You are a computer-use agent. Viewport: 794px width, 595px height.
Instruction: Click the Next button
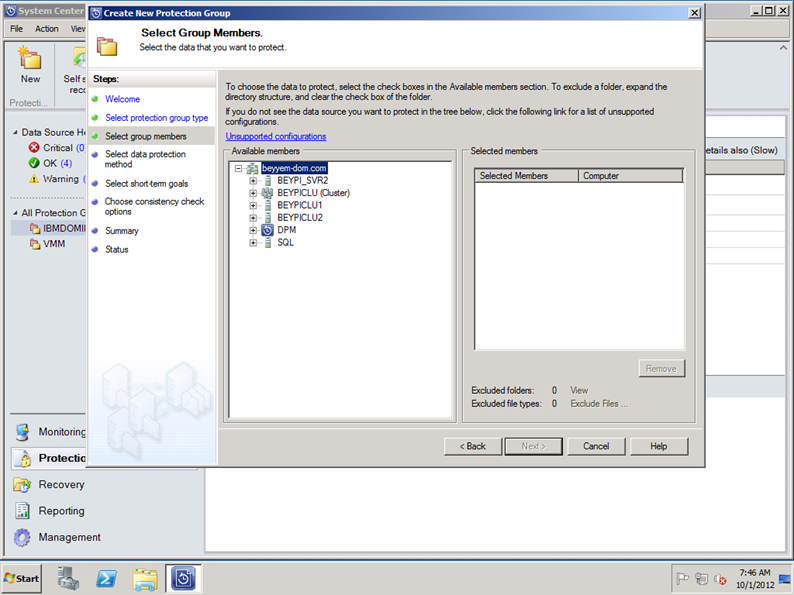533,446
